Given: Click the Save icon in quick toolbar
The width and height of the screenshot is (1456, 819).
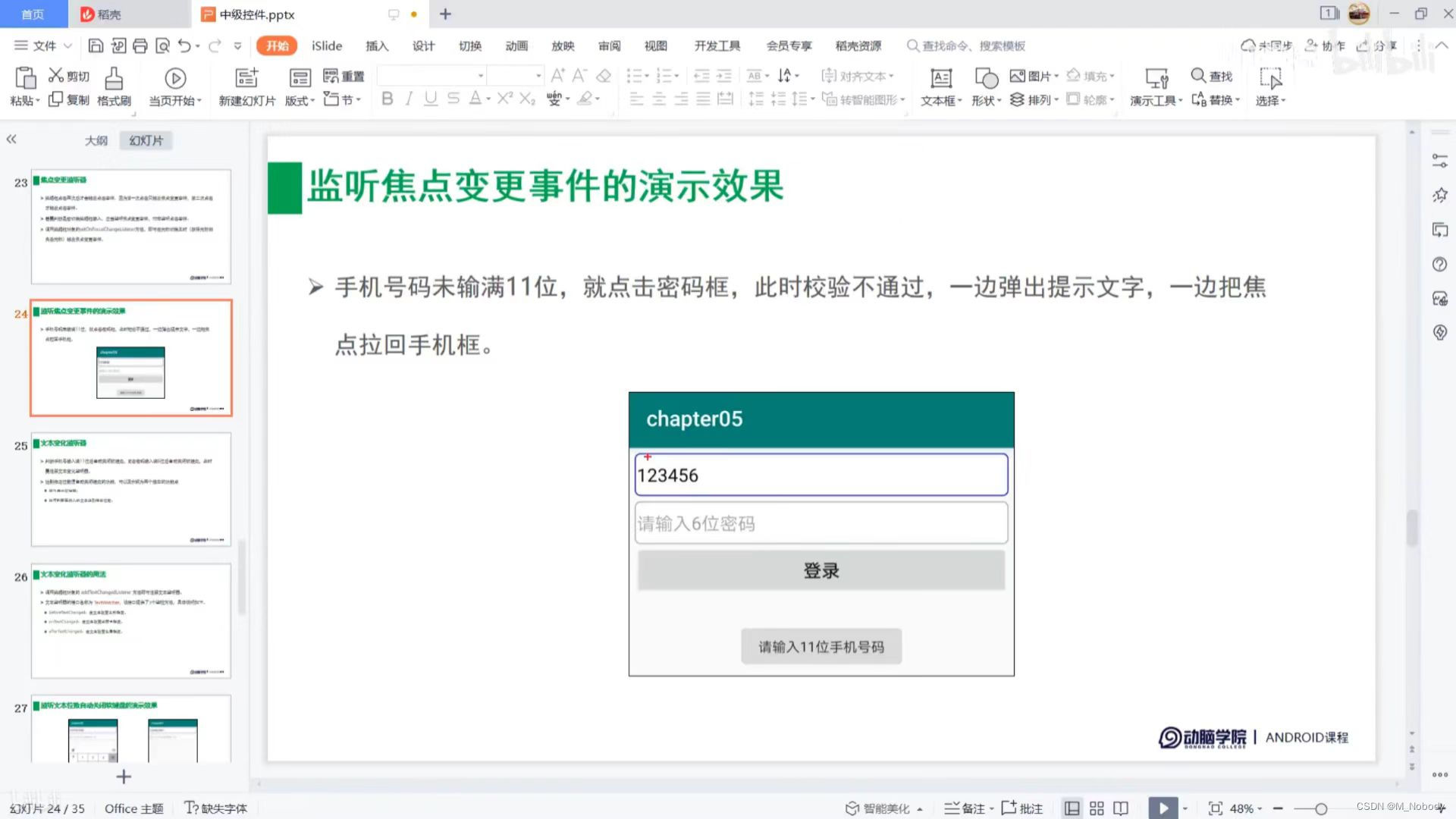Looking at the screenshot, I should 96,46.
